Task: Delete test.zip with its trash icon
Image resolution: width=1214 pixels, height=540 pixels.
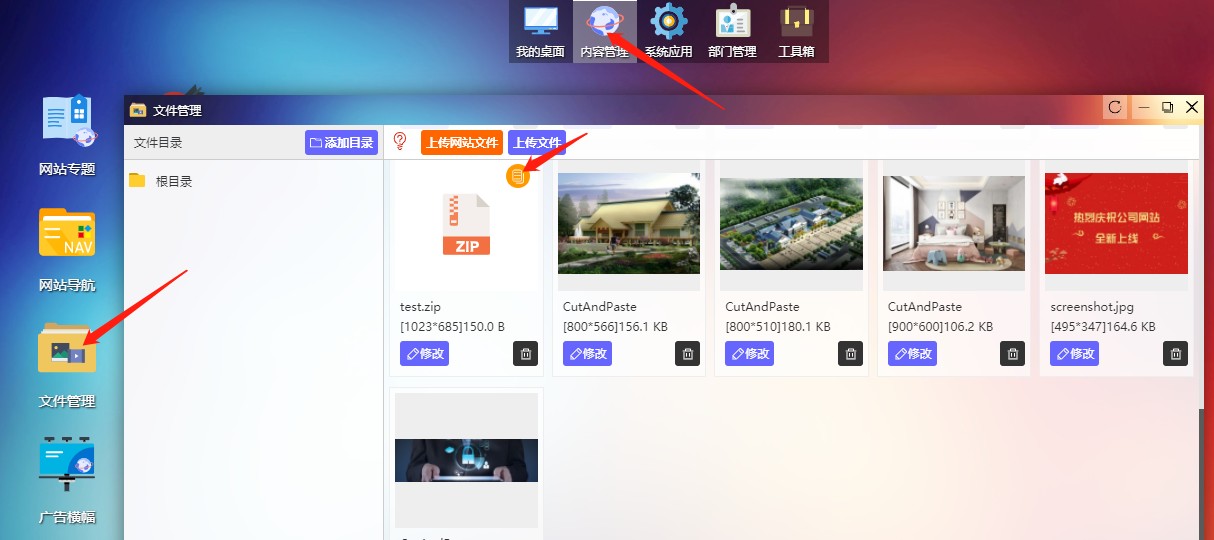Action: [x=525, y=353]
